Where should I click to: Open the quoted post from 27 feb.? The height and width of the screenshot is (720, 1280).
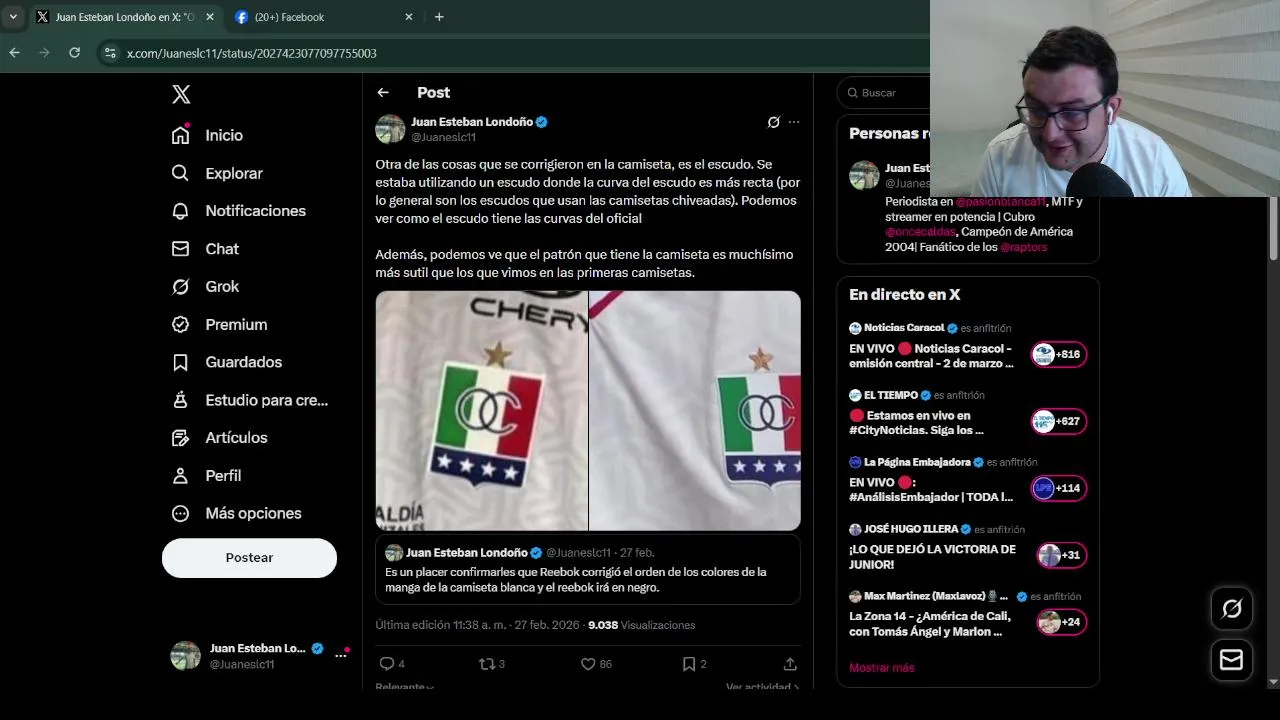point(588,570)
